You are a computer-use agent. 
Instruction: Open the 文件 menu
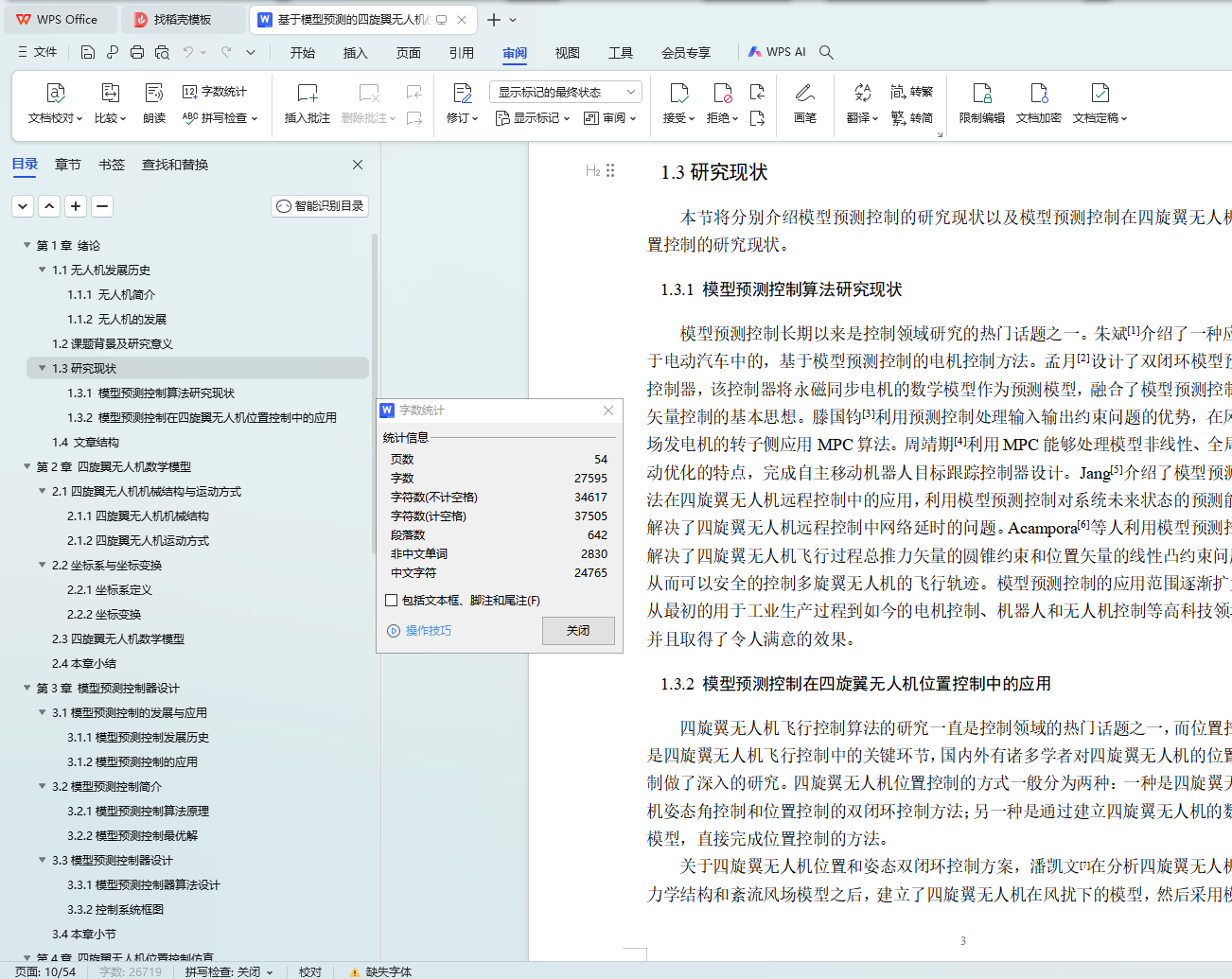[x=37, y=52]
